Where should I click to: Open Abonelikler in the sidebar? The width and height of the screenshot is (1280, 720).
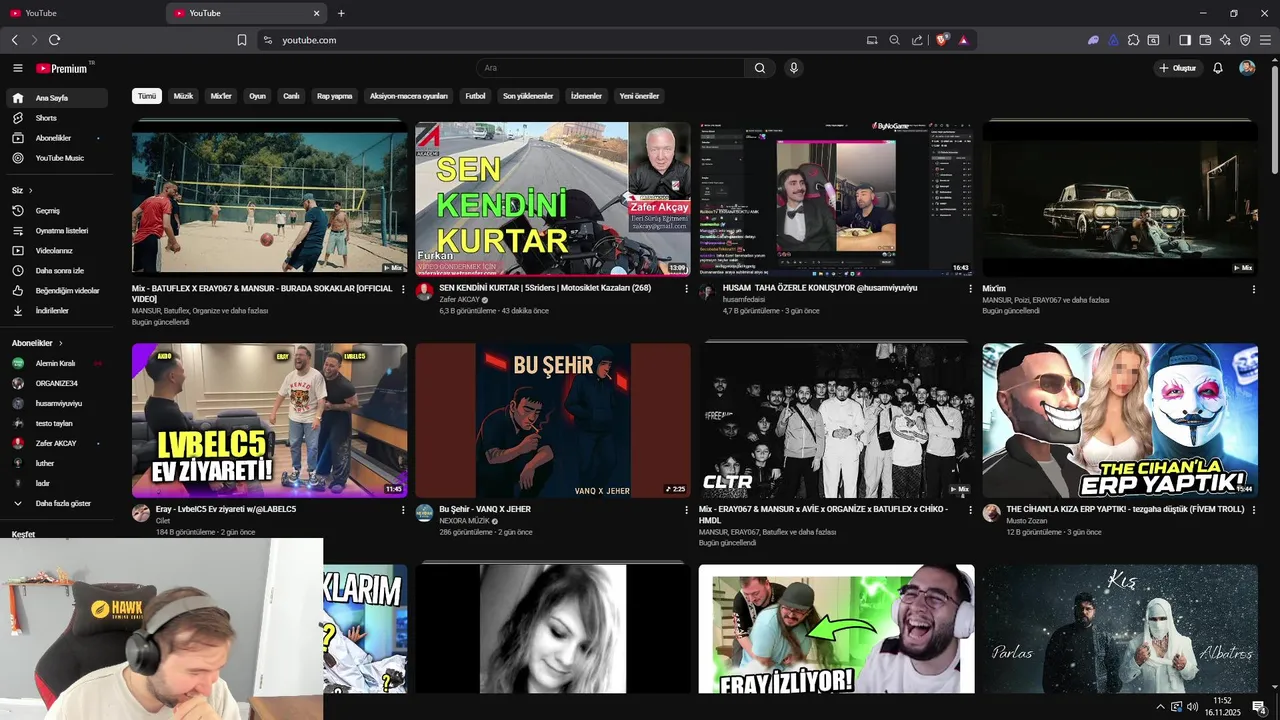click(57, 138)
